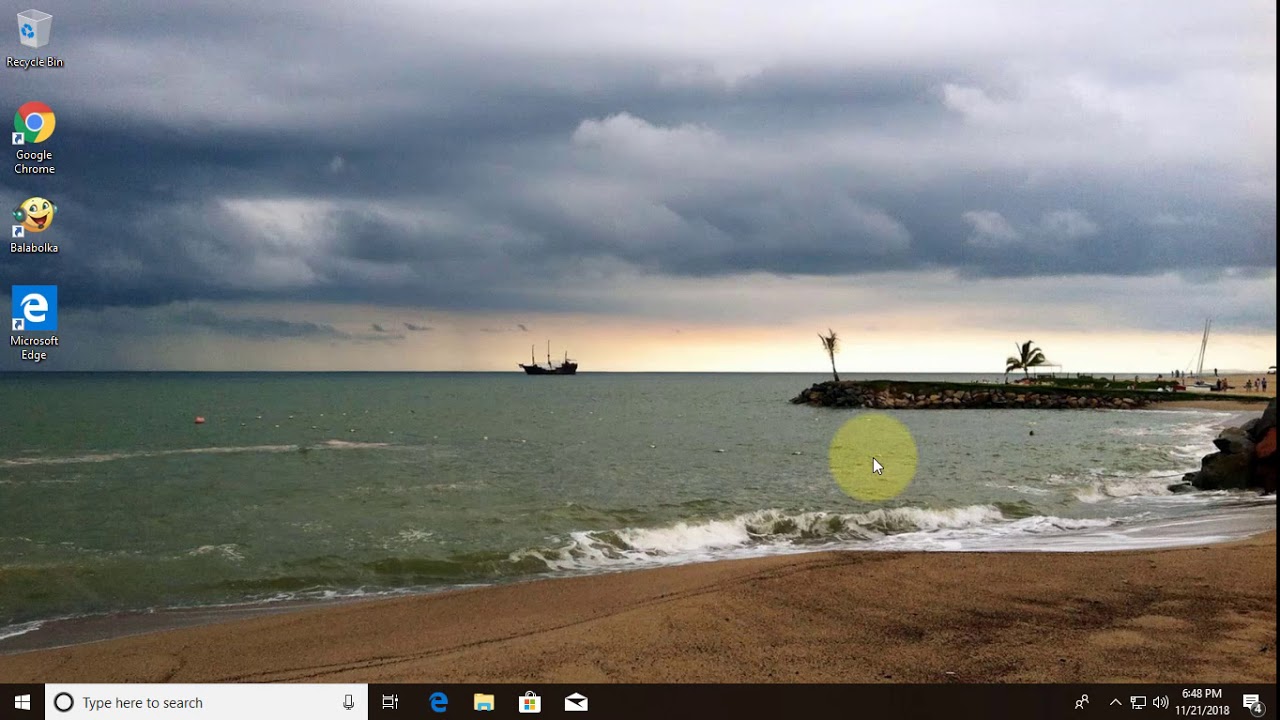This screenshot has width=1280, height=720.
Task: Select the Balabolka desktop shortcut
Action: [x=34, y=225]
